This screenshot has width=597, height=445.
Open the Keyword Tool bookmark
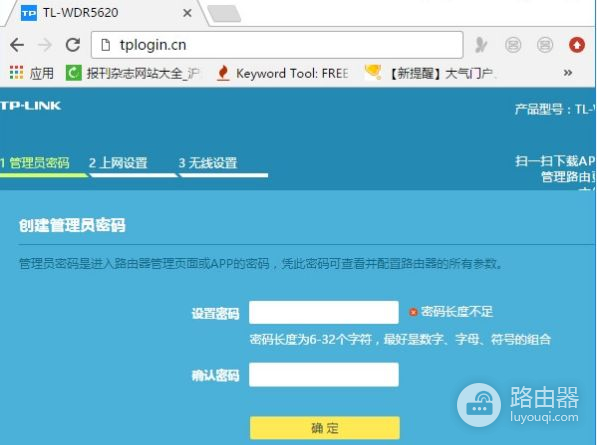tap(283, 73)
